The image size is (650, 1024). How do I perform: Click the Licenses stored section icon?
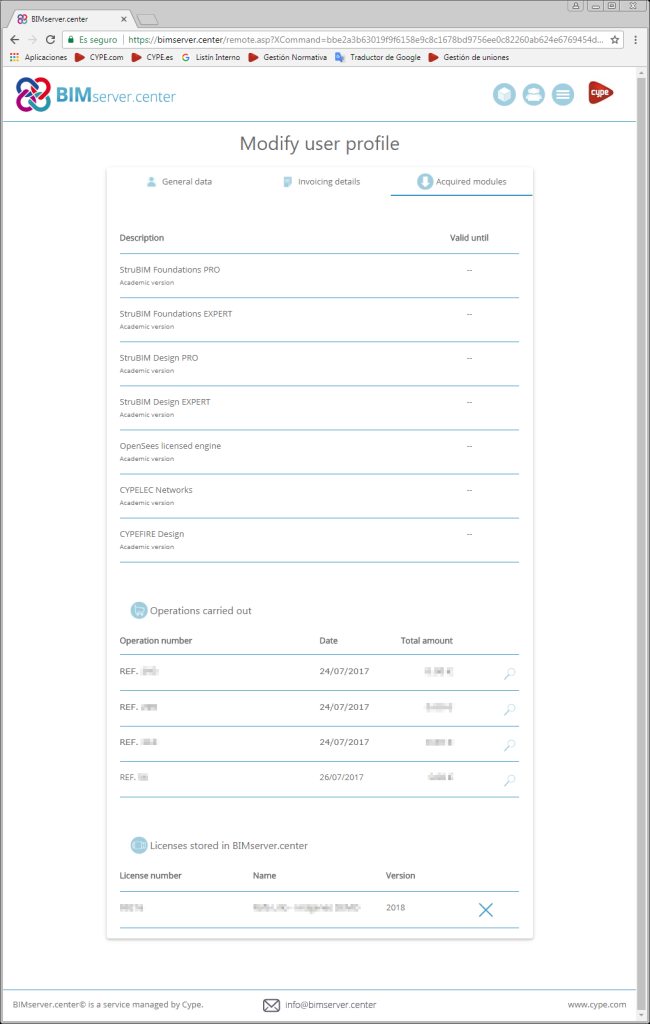[138, 845]
